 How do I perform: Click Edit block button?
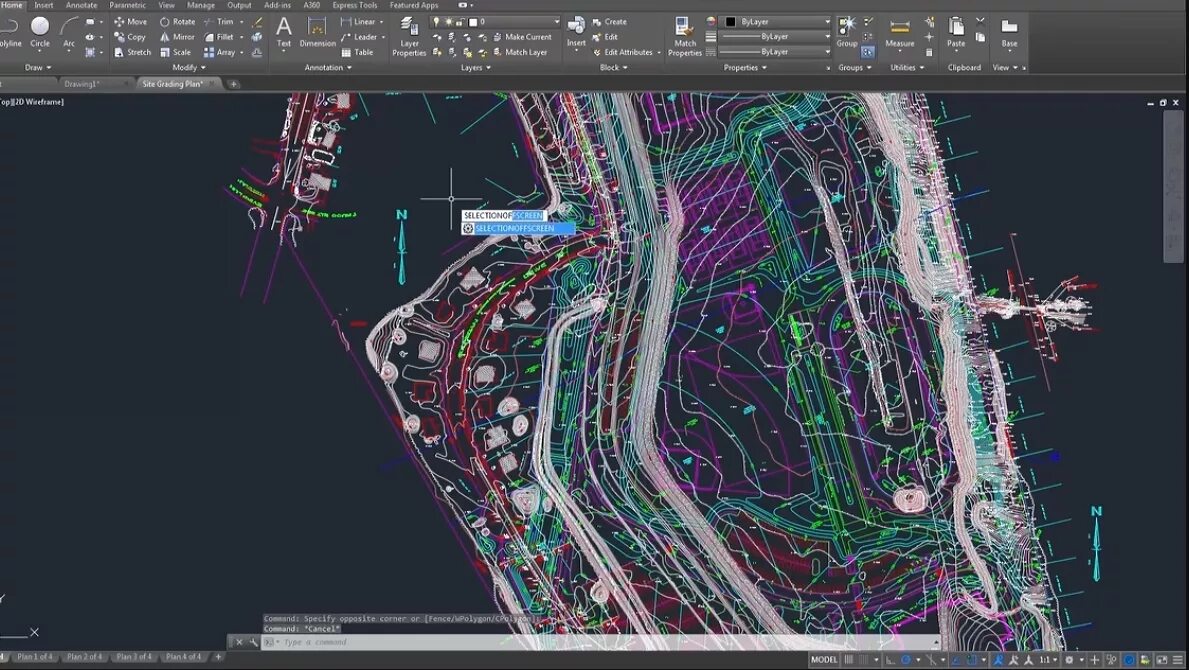tap(605, 37)
